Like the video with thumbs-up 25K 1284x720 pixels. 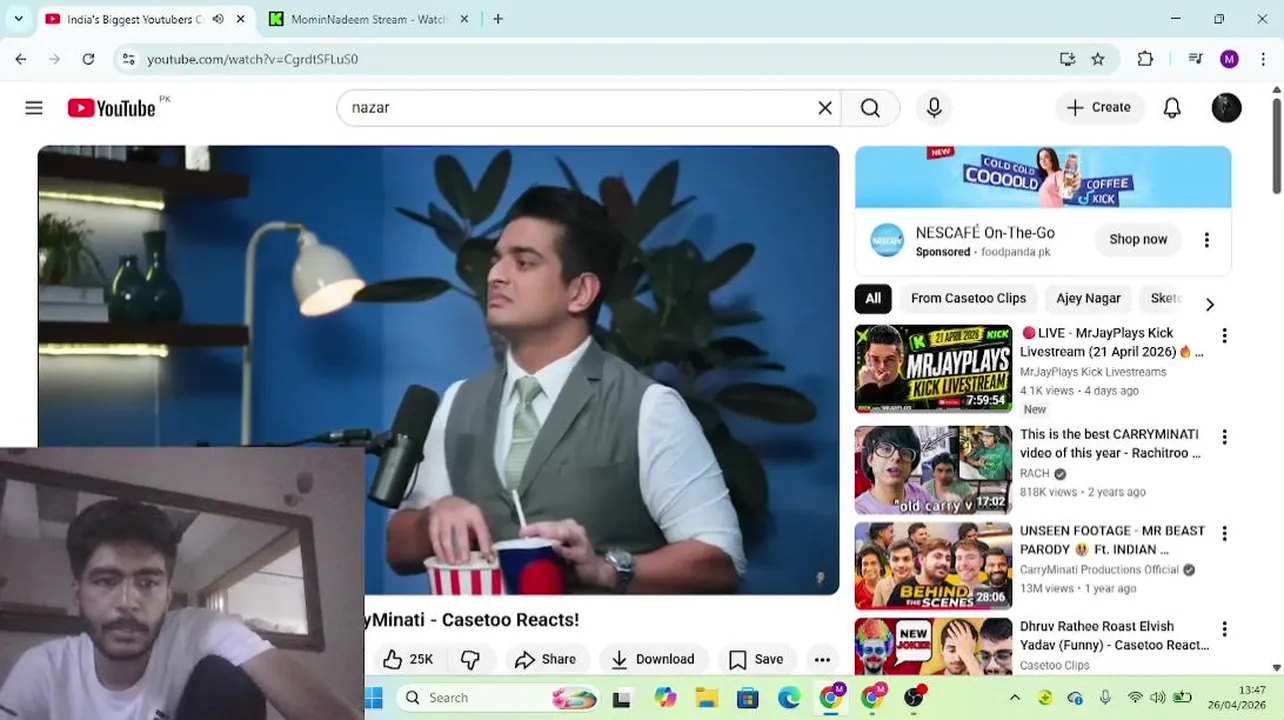408,659
